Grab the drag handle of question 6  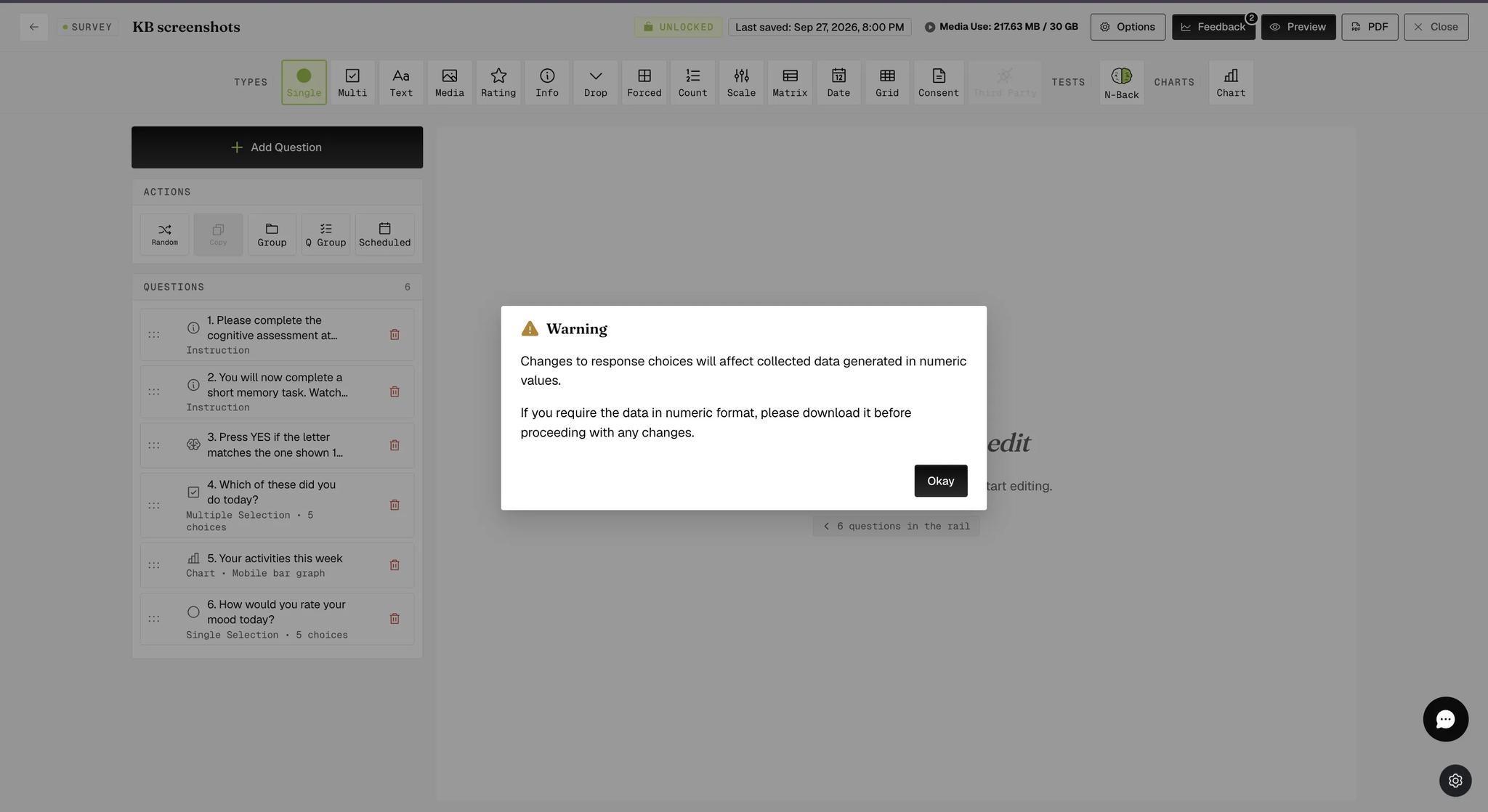tap(154, 619)
